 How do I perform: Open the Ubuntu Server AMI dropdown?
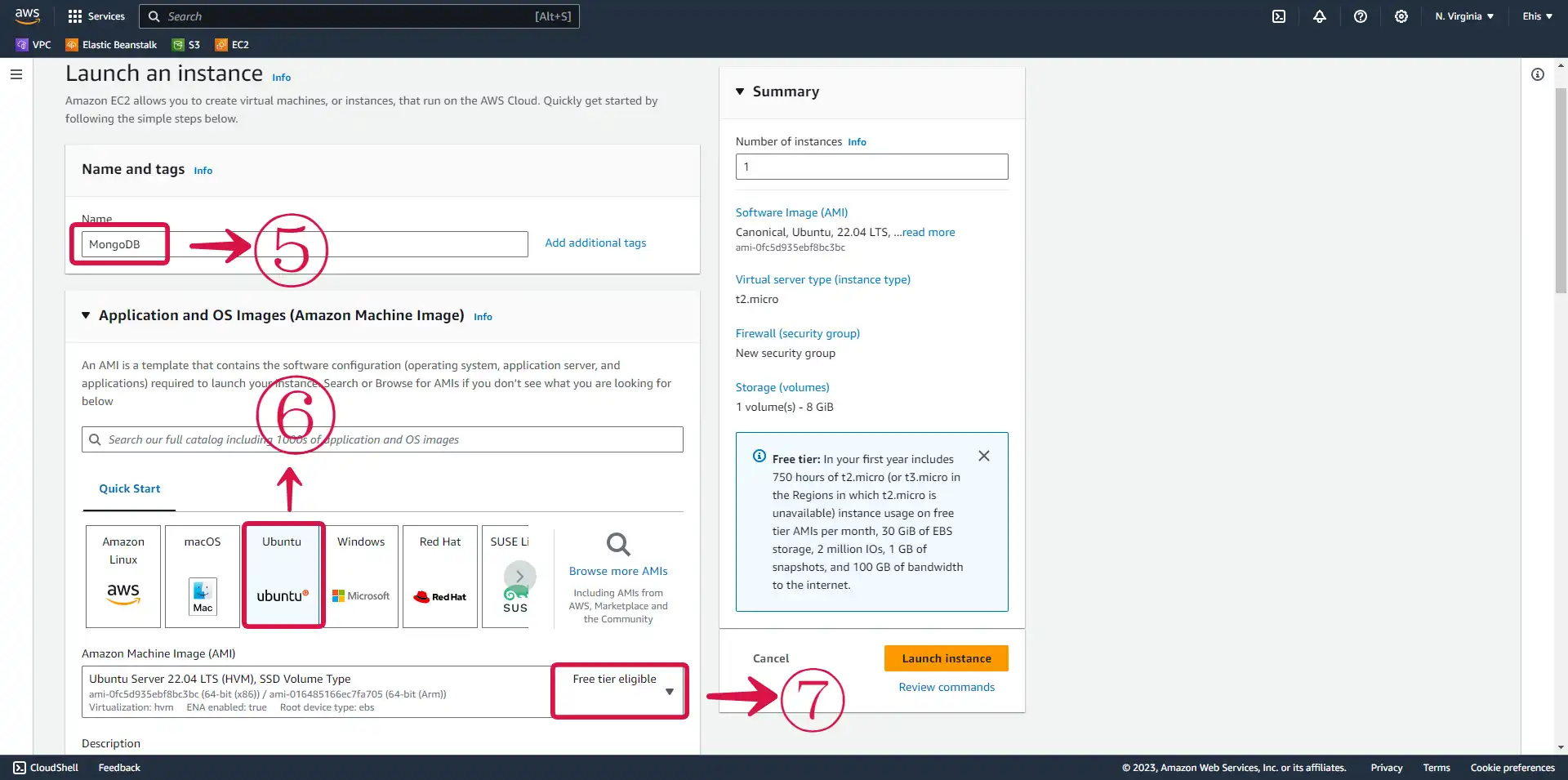[384, 692]
